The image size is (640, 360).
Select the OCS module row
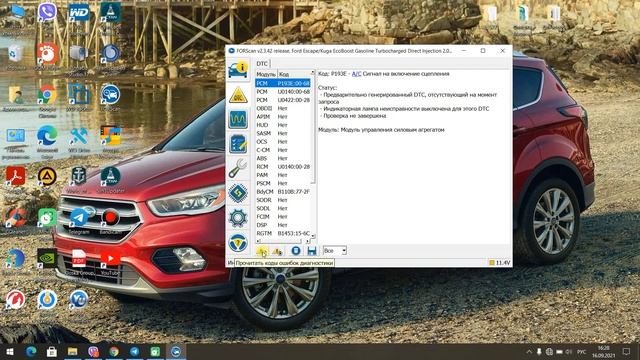click(283, 142)
